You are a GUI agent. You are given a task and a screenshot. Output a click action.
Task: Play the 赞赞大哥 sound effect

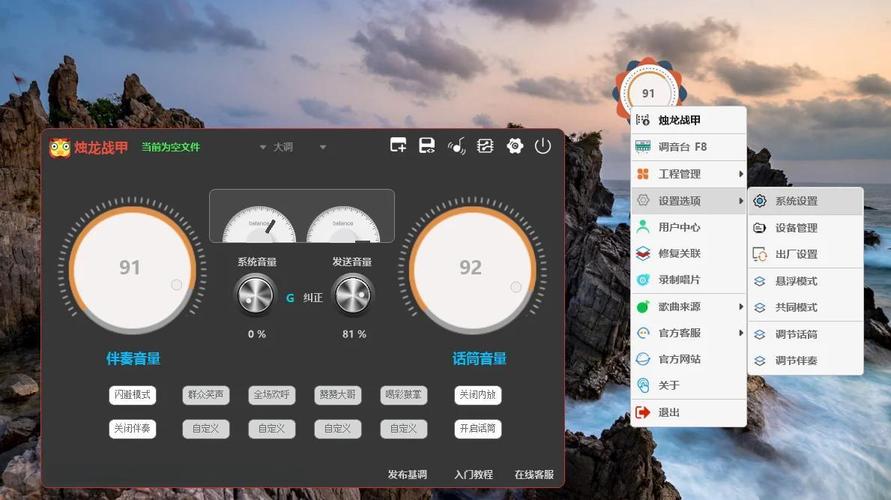(338, 395)
